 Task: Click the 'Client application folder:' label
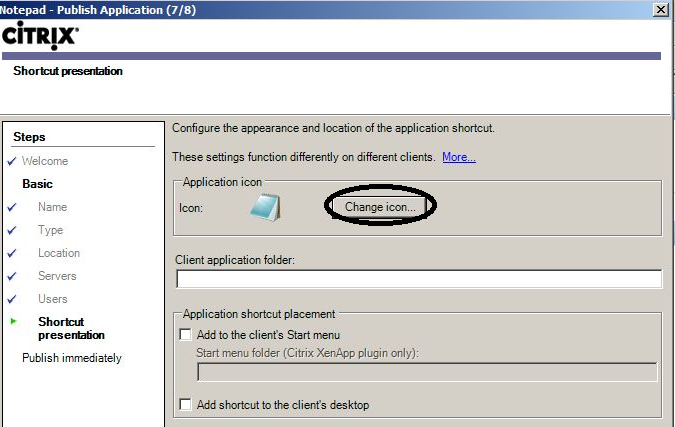pyautogui.click(x=235, y=260)
